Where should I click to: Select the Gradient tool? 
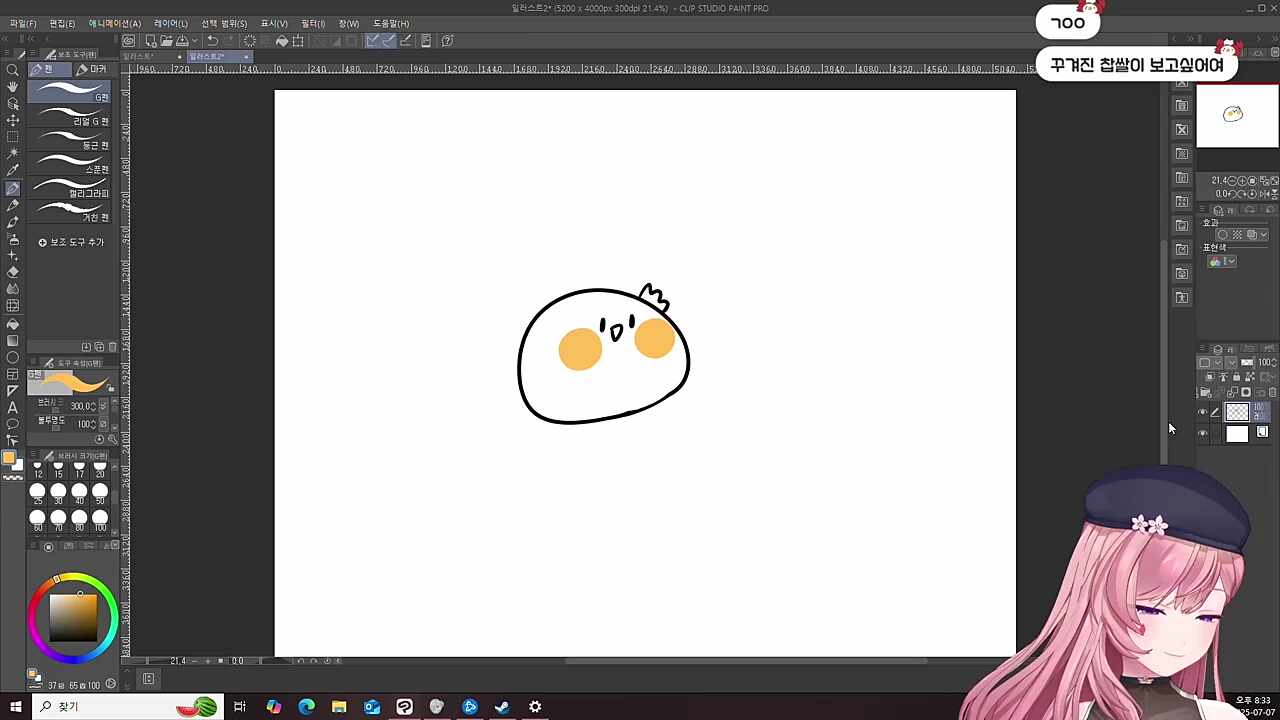(x=13, y=340)
